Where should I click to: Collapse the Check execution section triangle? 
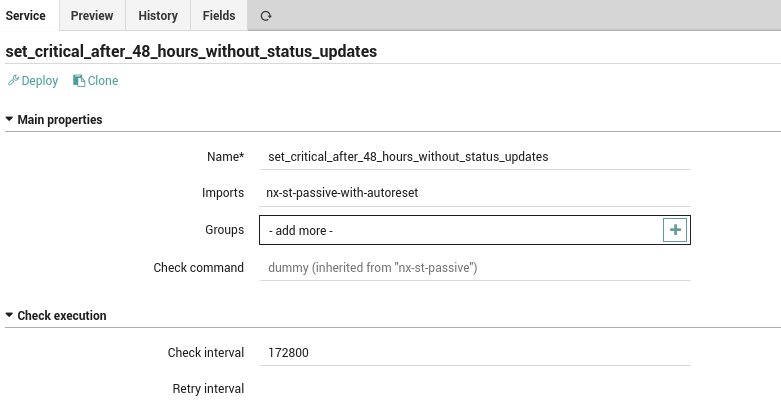coord(9,315)
